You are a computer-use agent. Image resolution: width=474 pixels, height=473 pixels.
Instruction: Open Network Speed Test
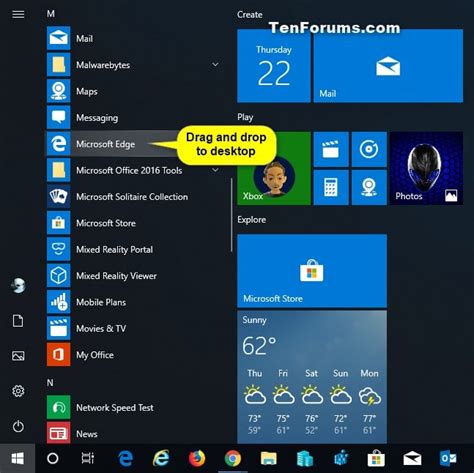133,407
